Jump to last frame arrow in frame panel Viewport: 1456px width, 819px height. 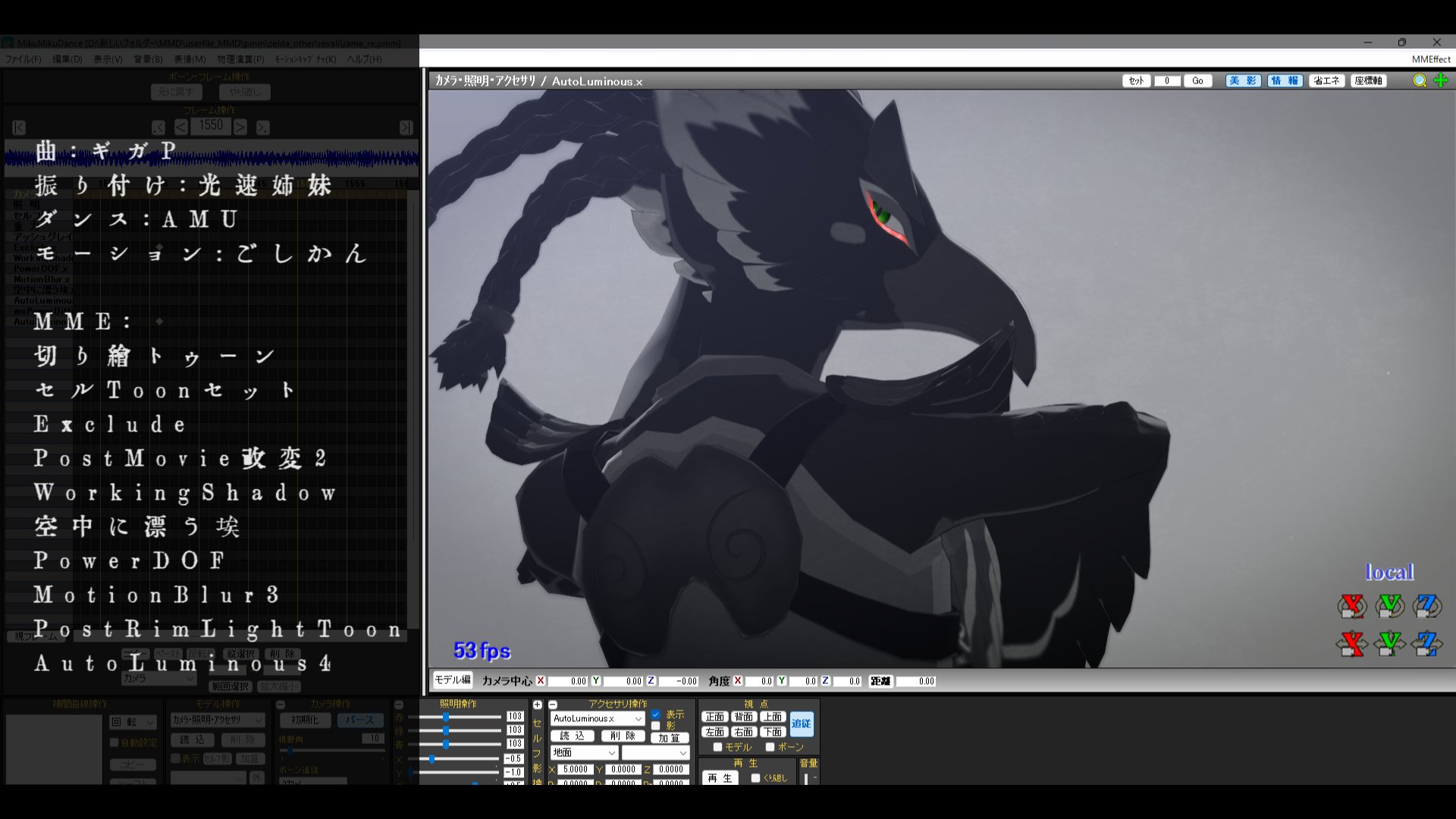tap(406, 127)
